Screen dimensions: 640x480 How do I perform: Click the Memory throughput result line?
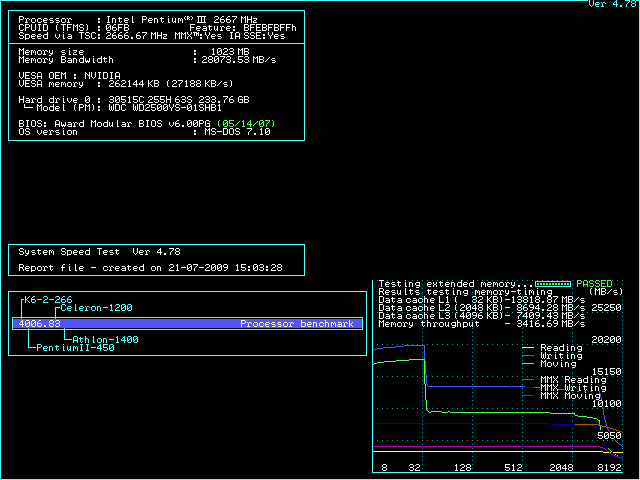(482, 324)
